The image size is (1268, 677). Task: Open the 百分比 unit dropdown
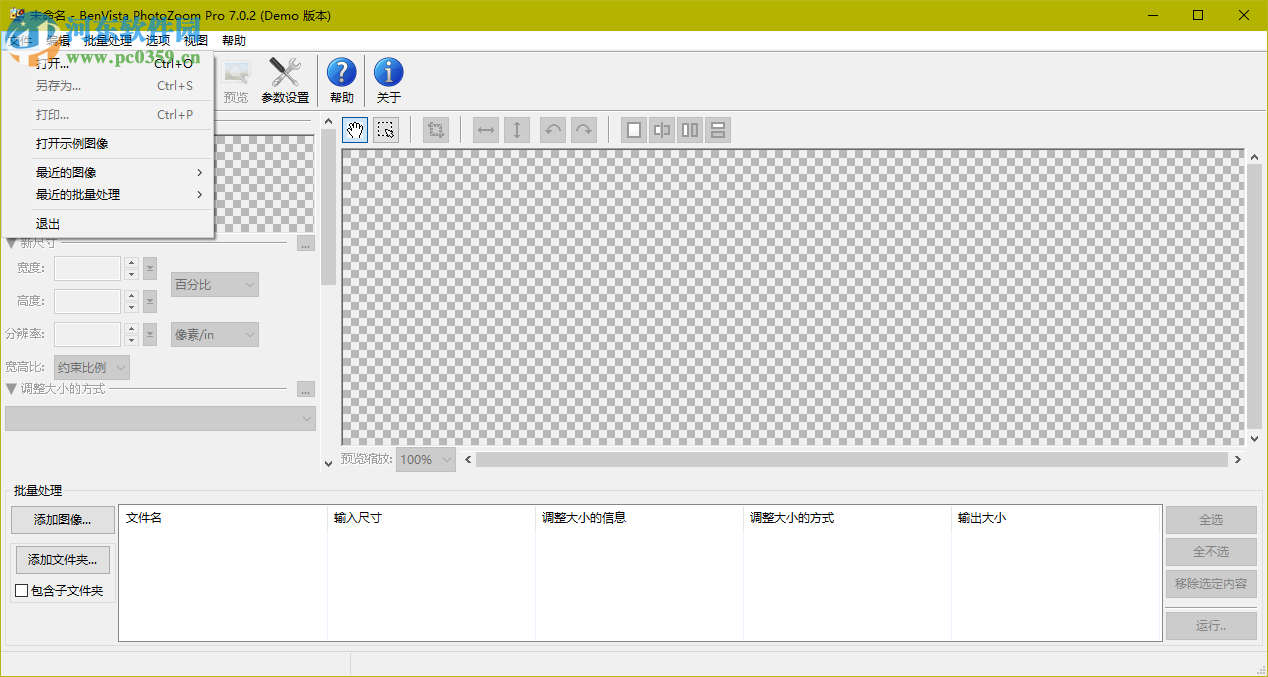[x=214, y=284]
